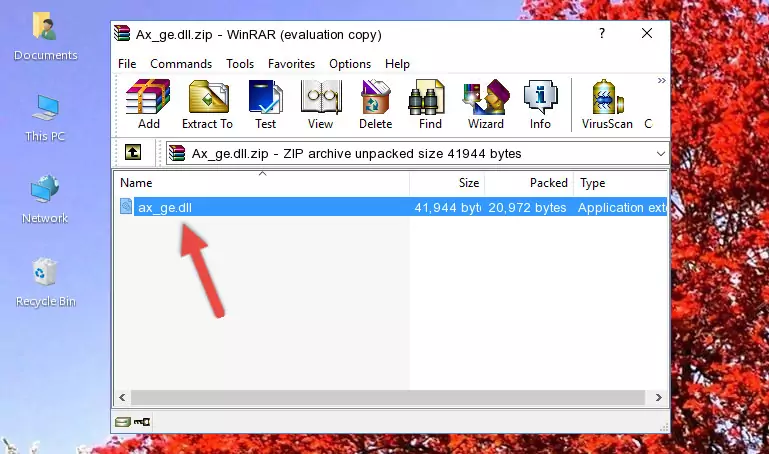Click the Add toolbar icon
This screenshot has height=454, width=769.
point(148,104)
